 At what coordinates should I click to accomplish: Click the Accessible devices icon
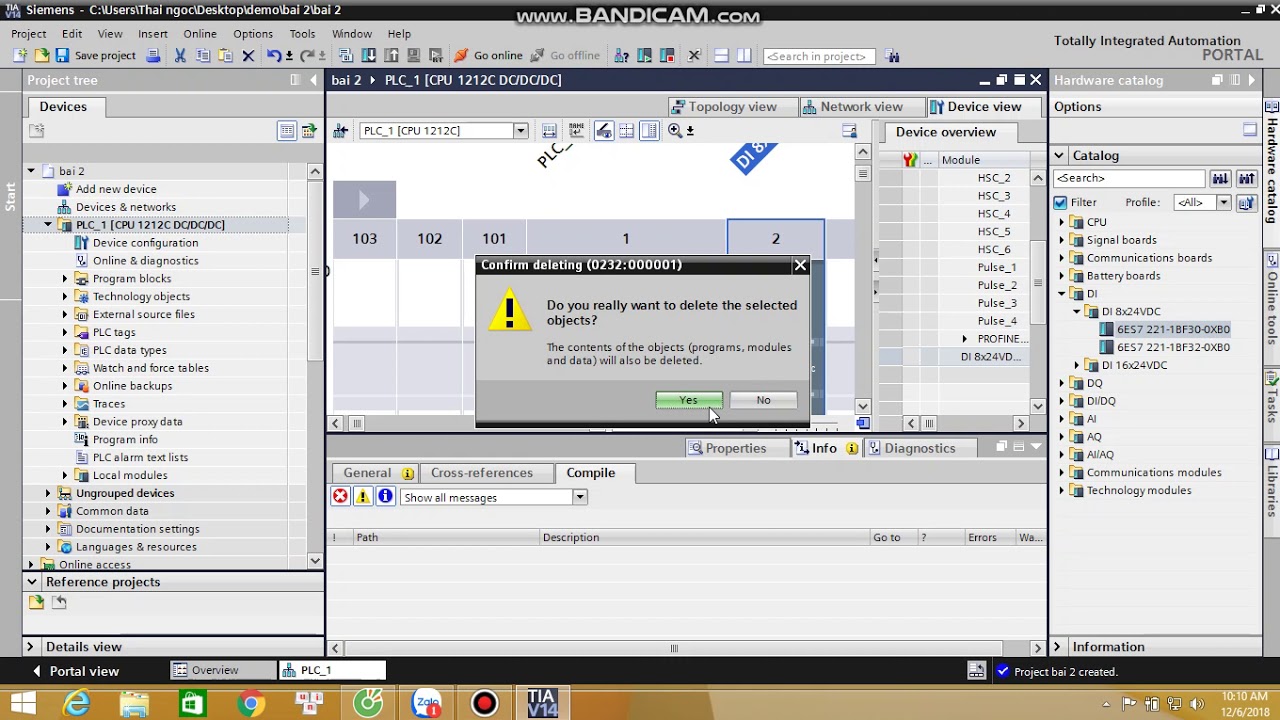click(x=622, y=56)
